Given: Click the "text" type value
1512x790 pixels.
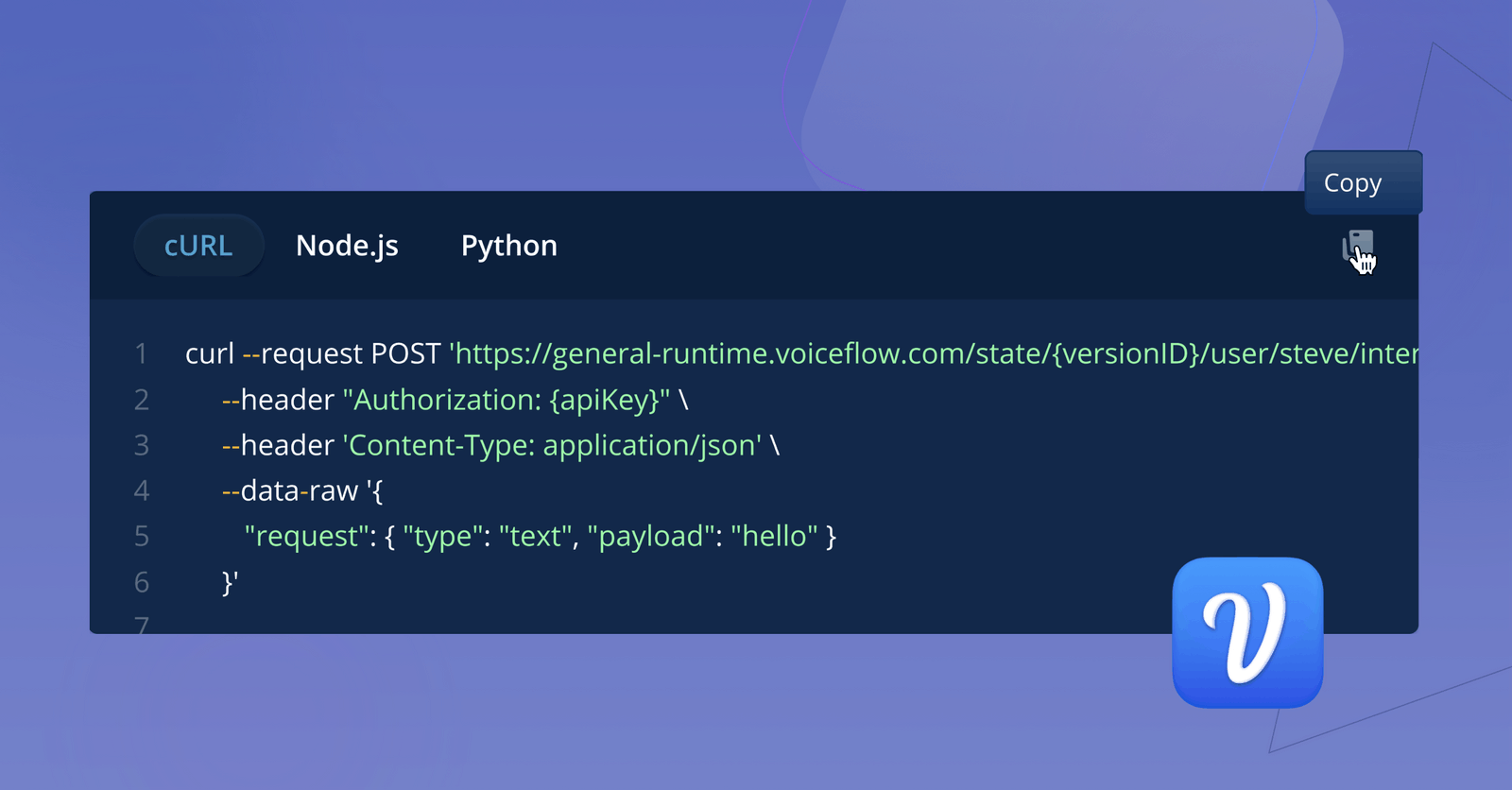Looking at the screenshot, I should point(535,536).
